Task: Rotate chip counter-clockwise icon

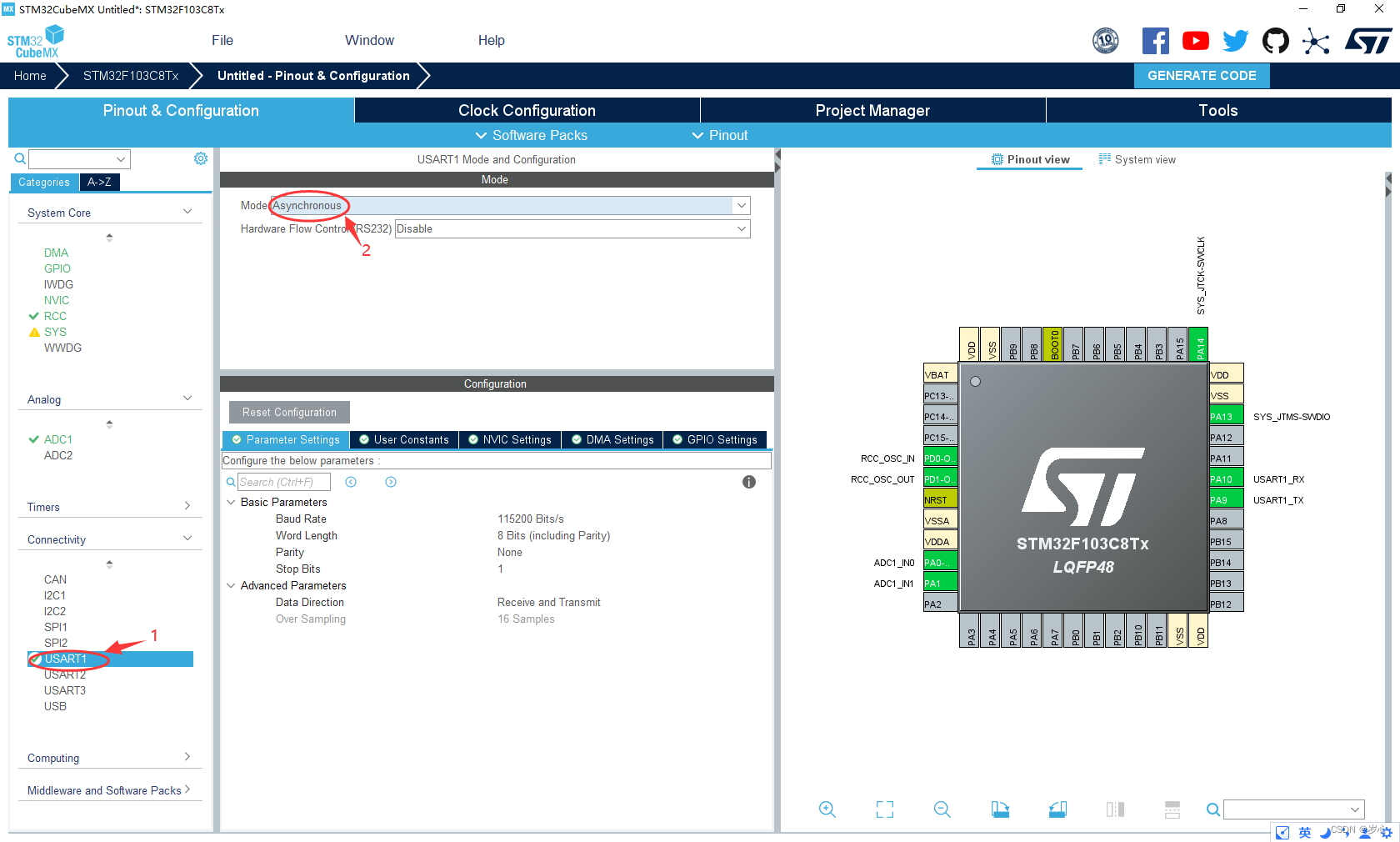Action: [1057, 809]
